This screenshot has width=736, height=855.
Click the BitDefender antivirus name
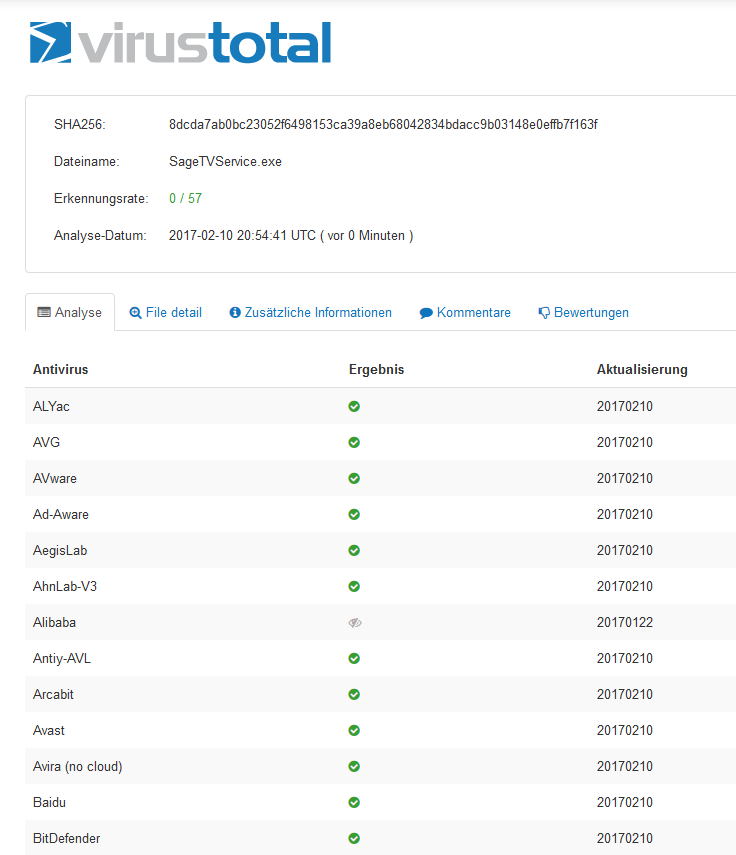click(x=67, y=838)
